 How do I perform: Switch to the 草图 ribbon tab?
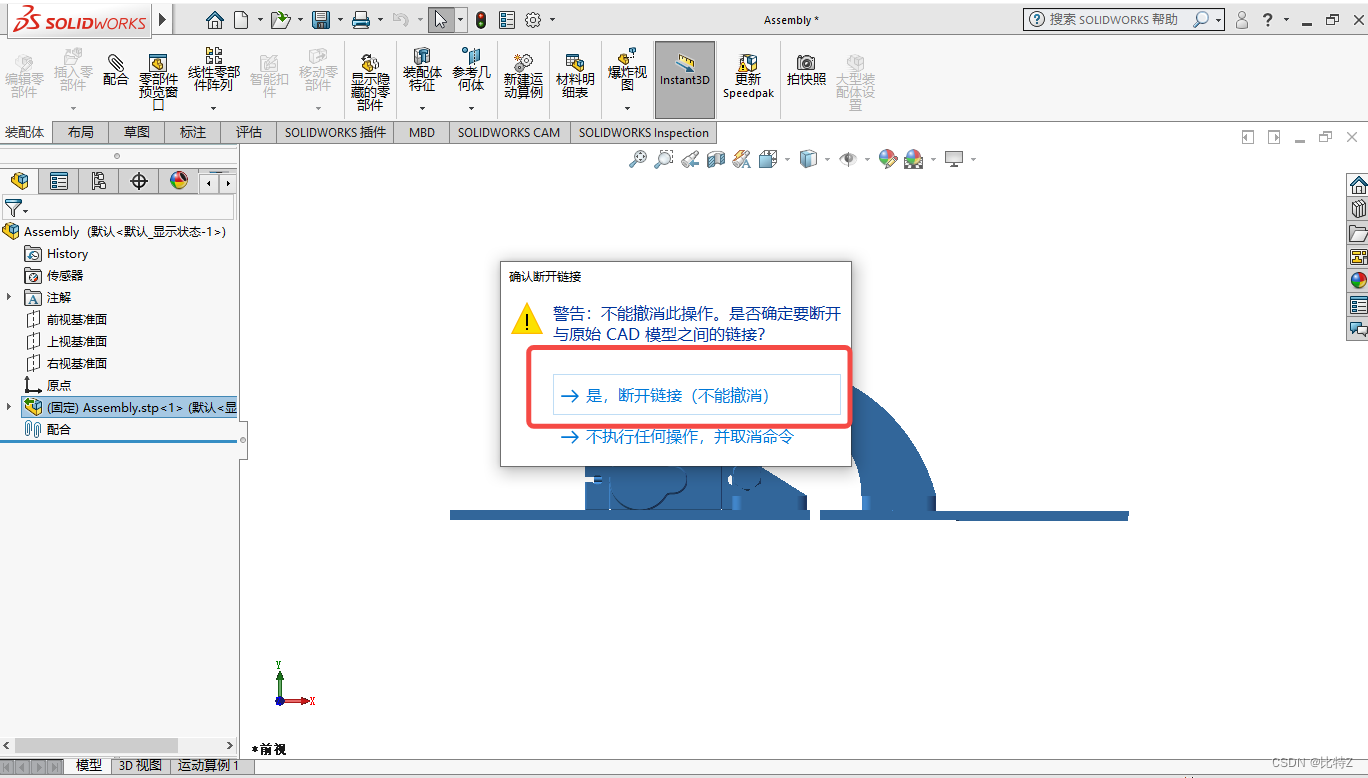tap(137, 132)
